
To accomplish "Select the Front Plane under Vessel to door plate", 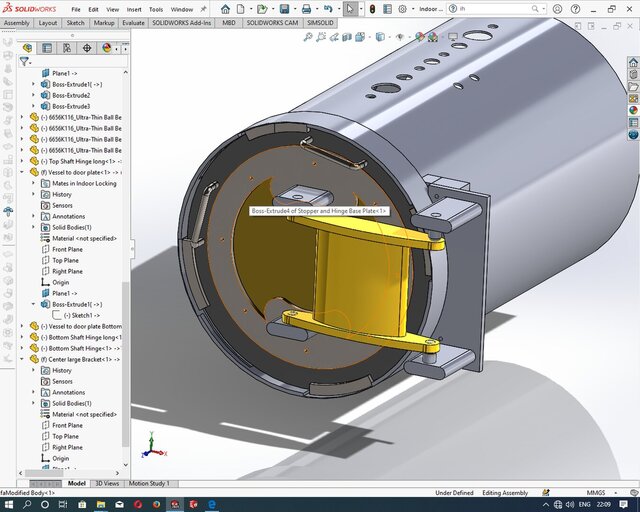I will [x=67, y=249].
